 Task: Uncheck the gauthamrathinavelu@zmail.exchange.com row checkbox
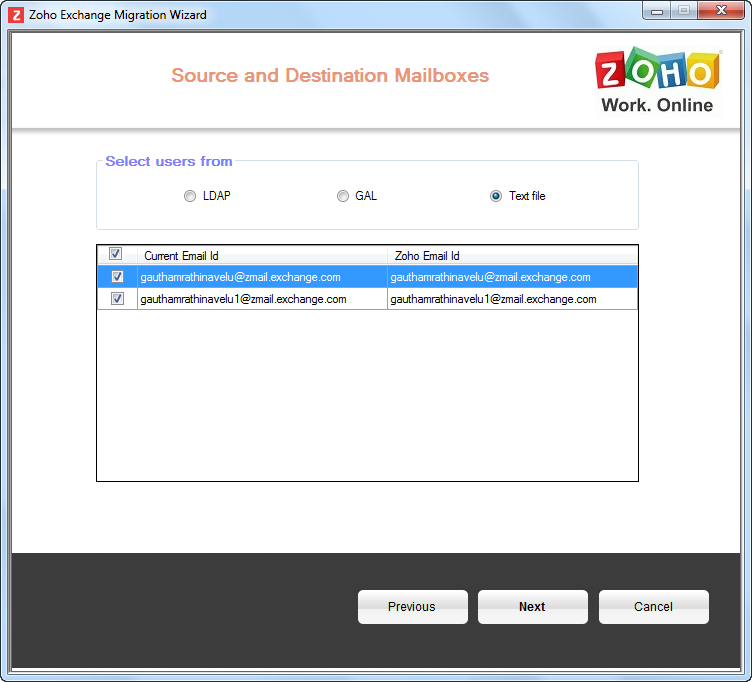[x=117, y=277]
